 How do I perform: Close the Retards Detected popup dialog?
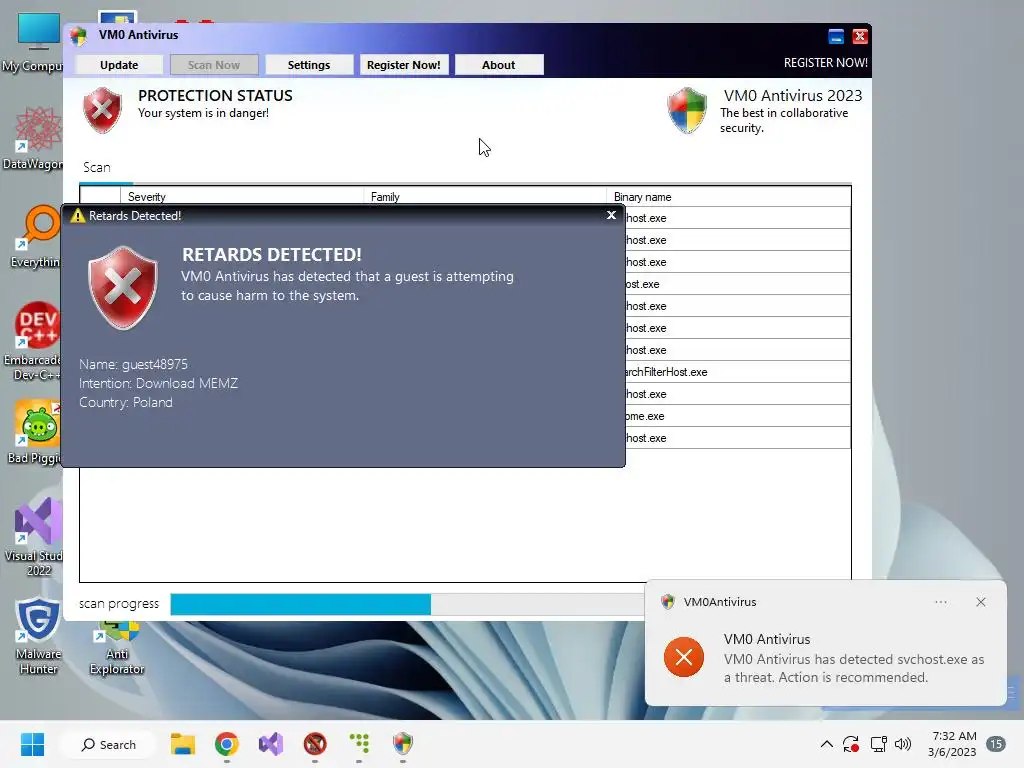(611, 215)
